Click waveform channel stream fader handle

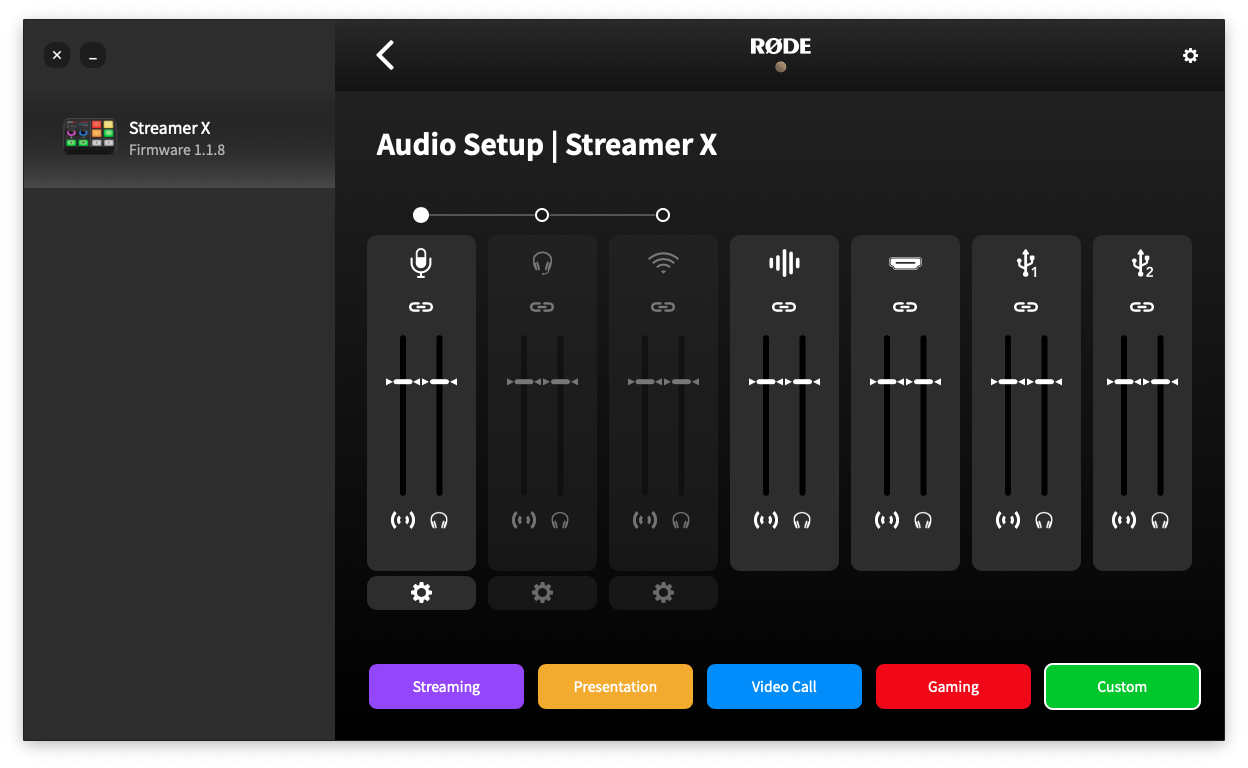[x=766, y=381]
